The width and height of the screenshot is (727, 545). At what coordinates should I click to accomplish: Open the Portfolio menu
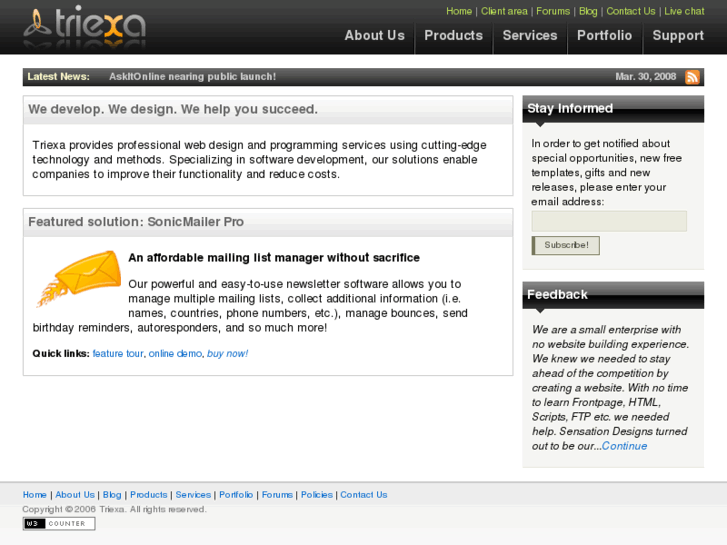click(605, 36)
